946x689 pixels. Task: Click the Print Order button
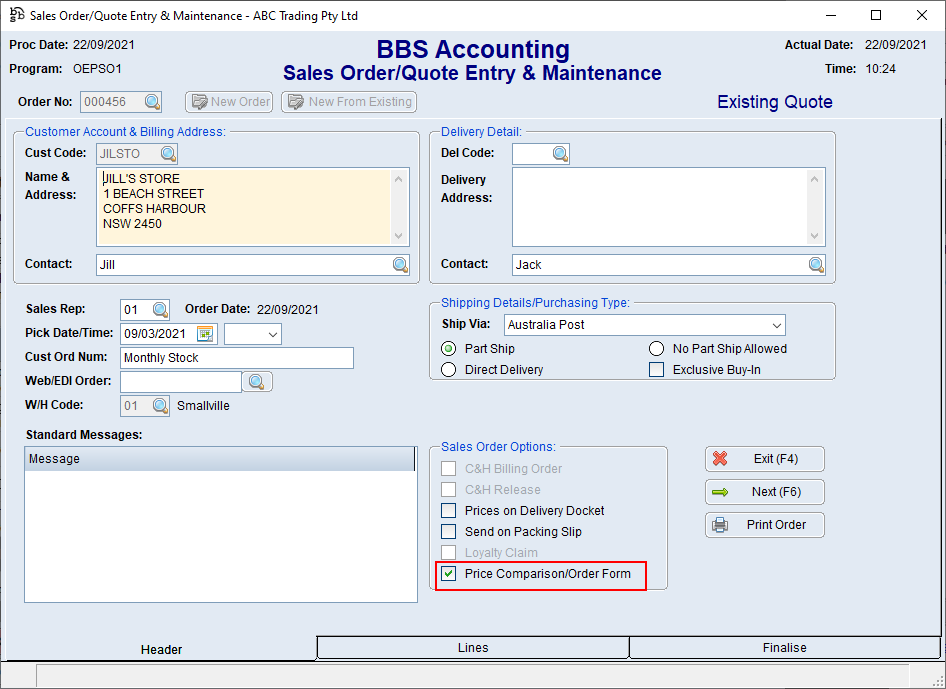[764, 524]
